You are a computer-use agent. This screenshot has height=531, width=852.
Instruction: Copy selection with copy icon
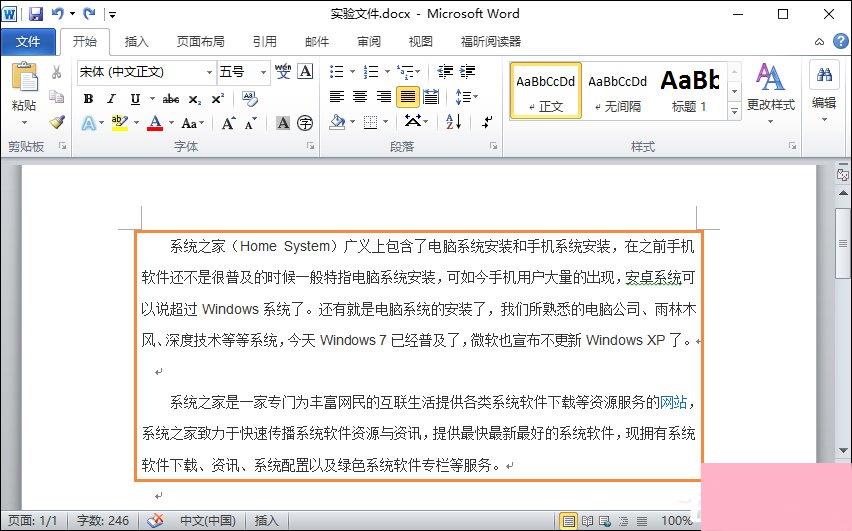coord(57,97)
